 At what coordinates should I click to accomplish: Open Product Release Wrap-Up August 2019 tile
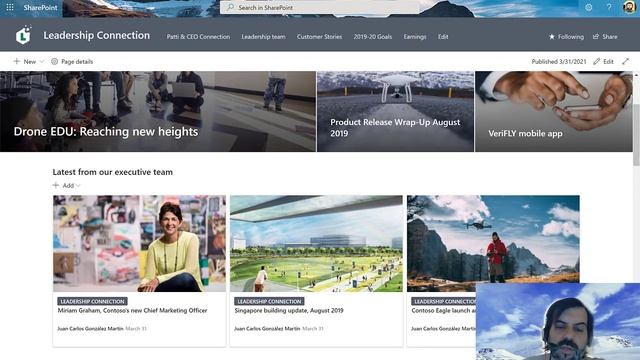[x=396, y=111]
